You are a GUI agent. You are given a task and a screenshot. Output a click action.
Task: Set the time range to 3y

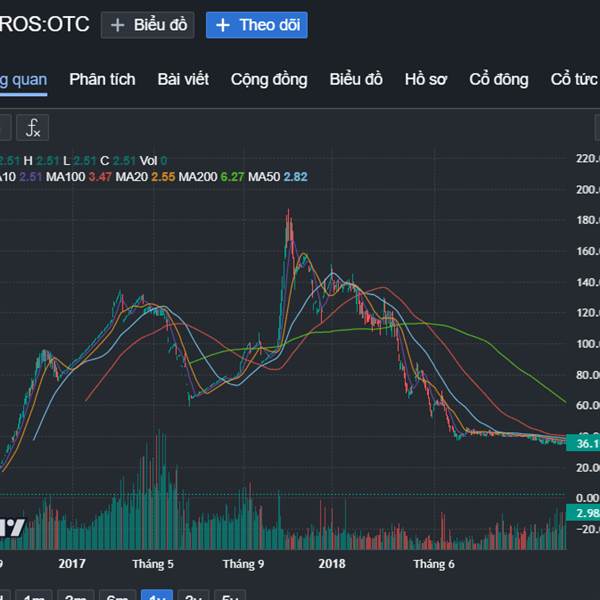pos(193,598)
